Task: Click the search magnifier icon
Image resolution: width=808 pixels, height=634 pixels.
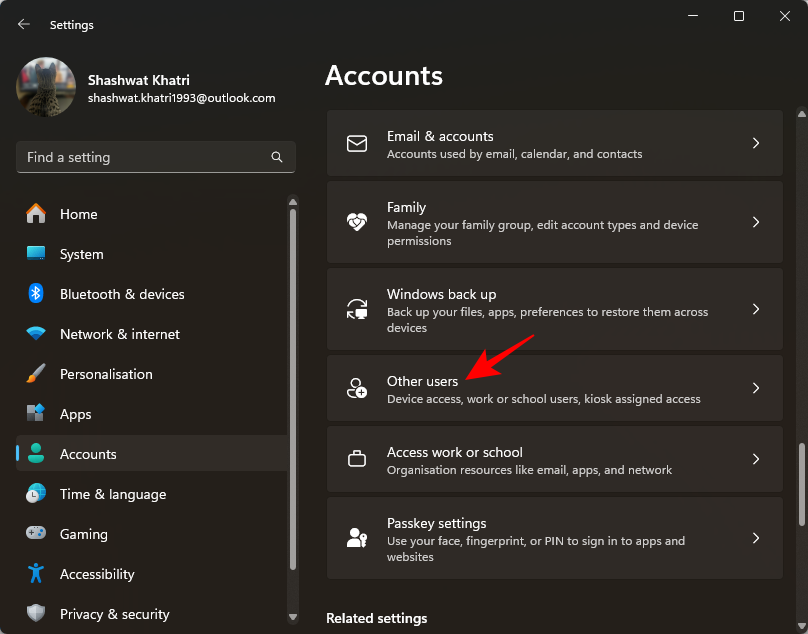Action: coord(277,157)
